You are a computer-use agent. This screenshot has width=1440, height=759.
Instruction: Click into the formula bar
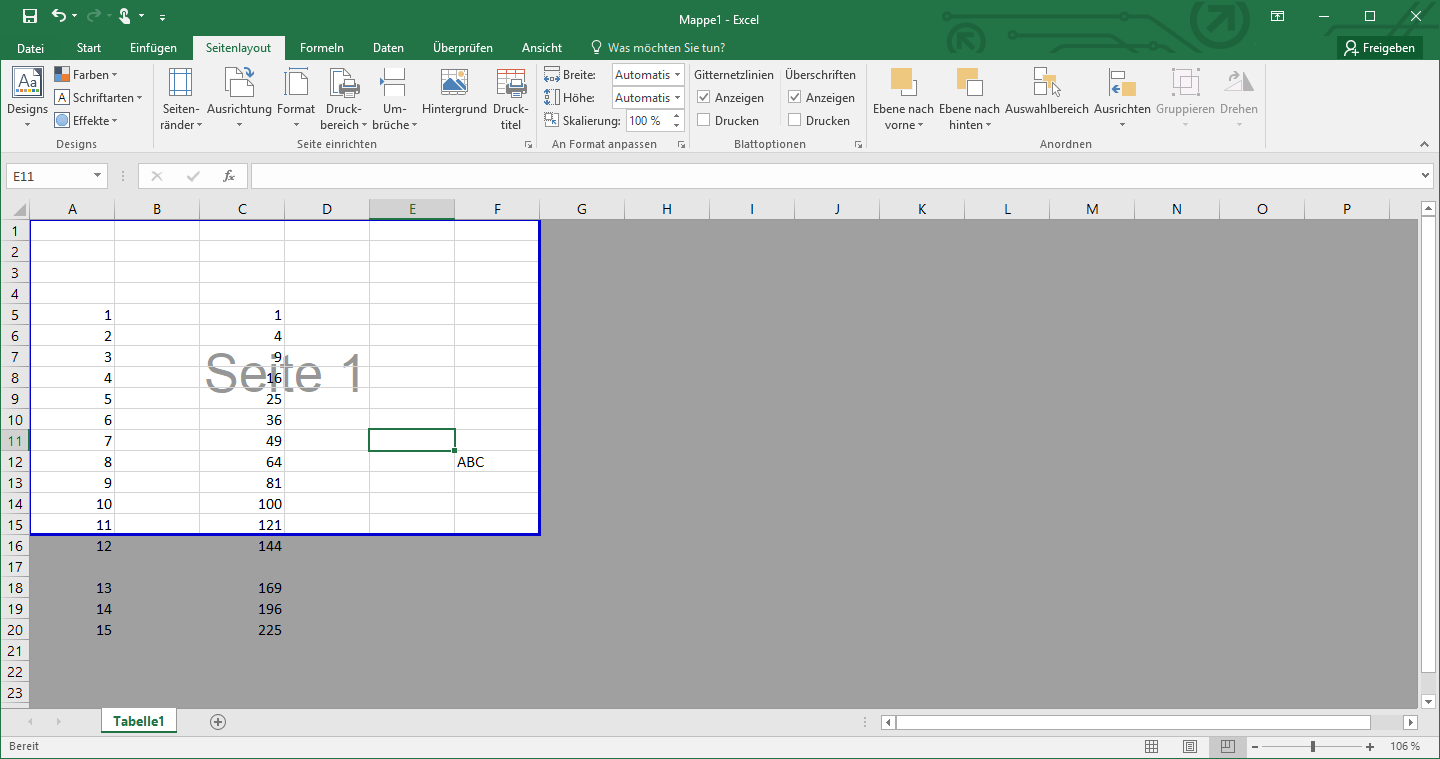click(836, 176)
